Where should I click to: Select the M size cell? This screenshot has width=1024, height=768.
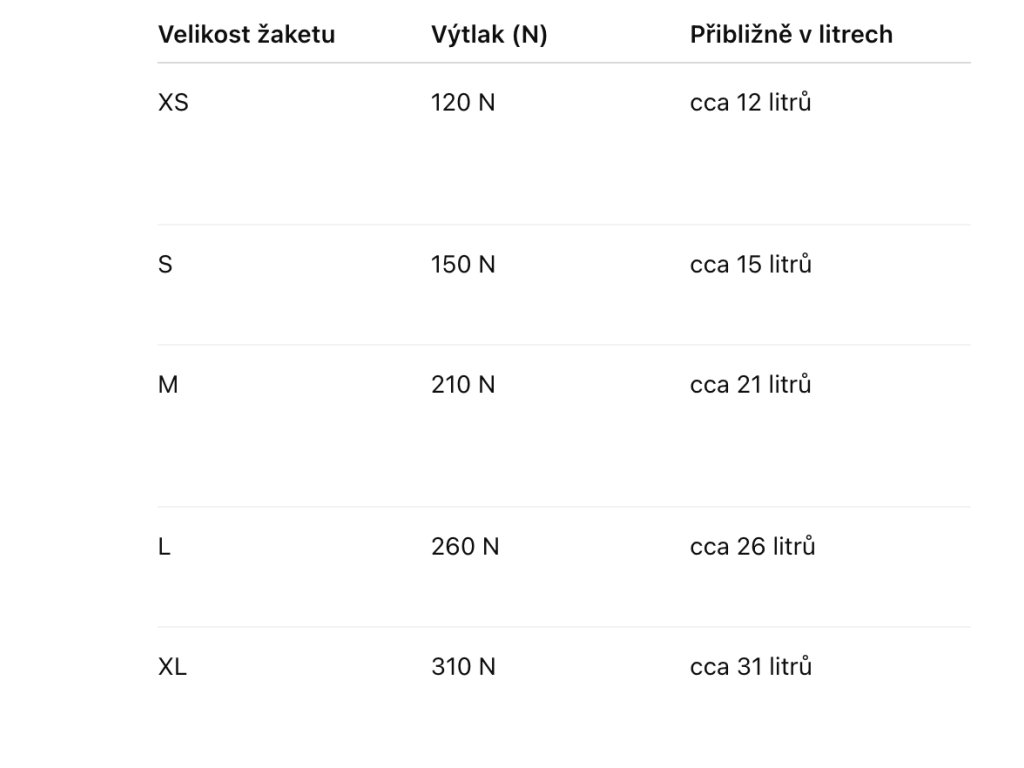[168, 385]
